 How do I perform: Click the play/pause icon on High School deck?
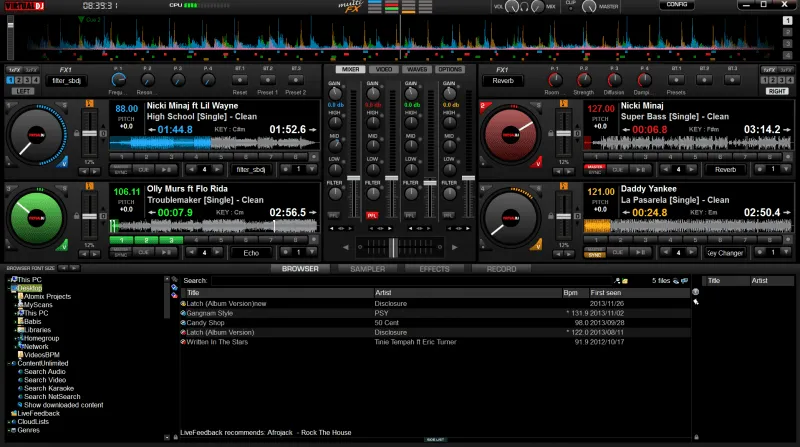tap(166, 169)
